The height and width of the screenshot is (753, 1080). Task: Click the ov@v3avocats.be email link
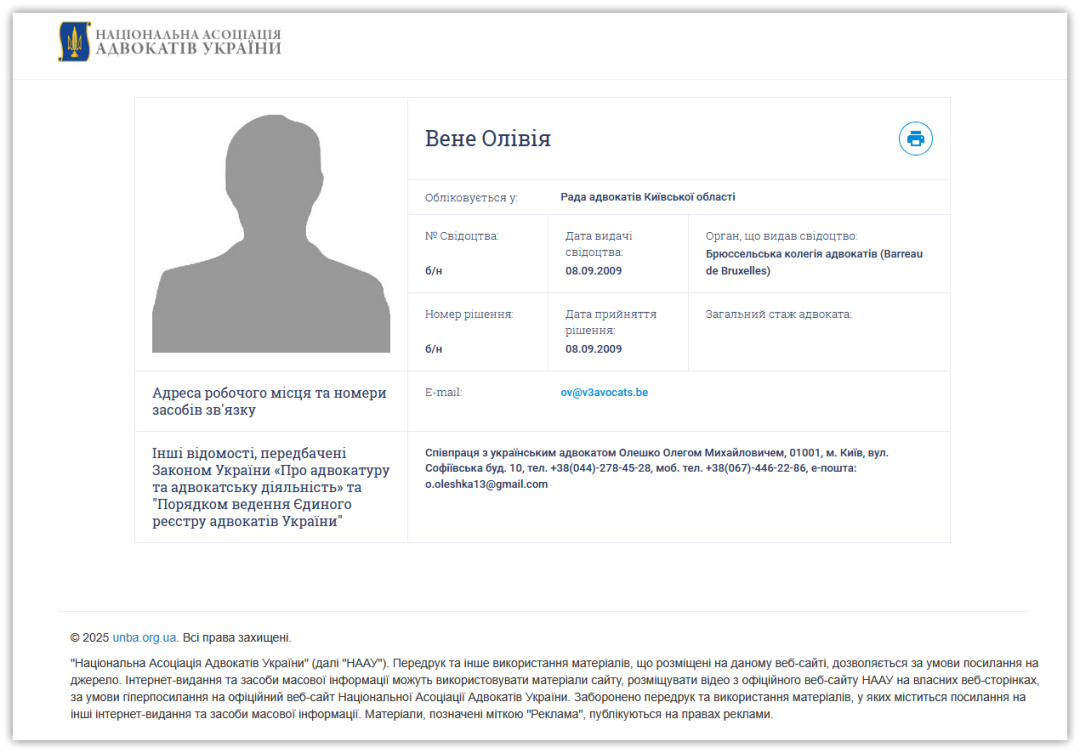coord(603,392)
